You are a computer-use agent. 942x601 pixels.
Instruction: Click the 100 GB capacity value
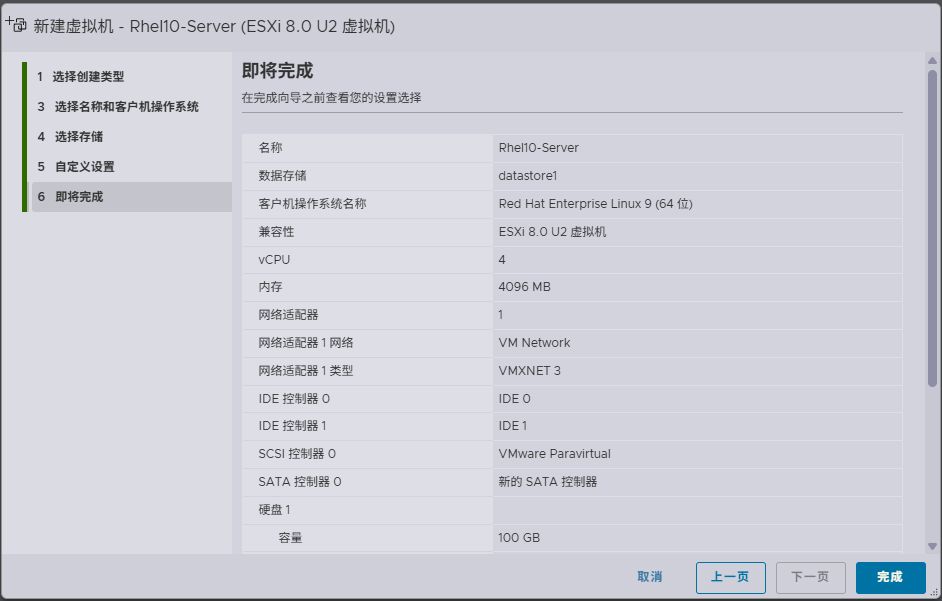[x=519, y=538]
